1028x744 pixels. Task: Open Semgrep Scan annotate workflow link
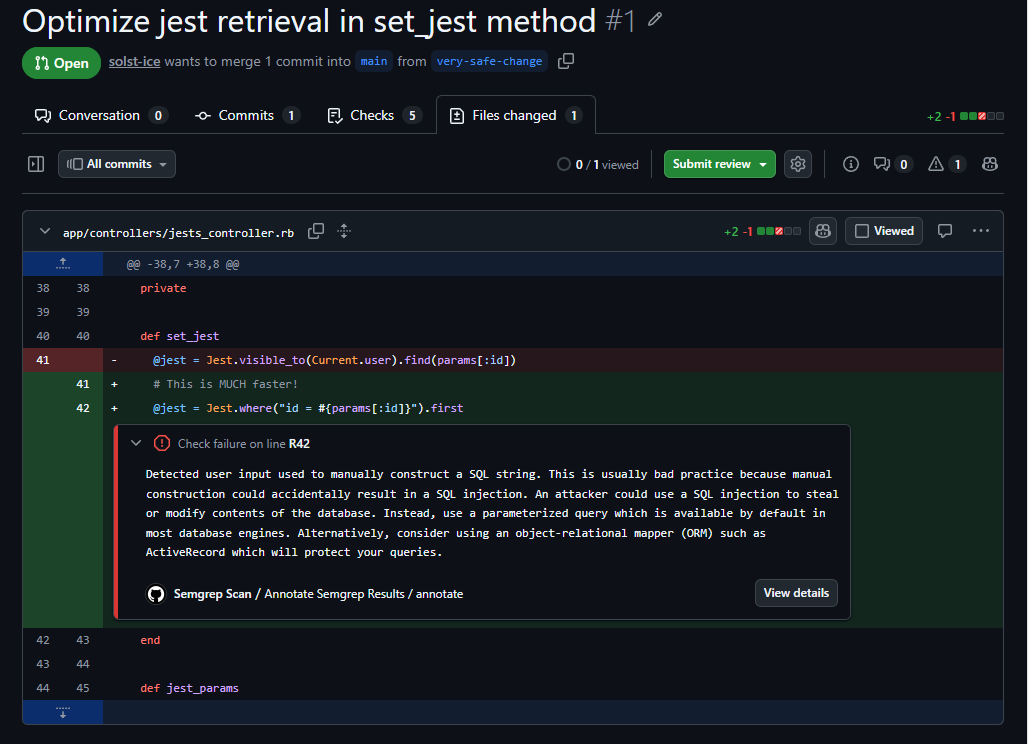coord(318,594)
